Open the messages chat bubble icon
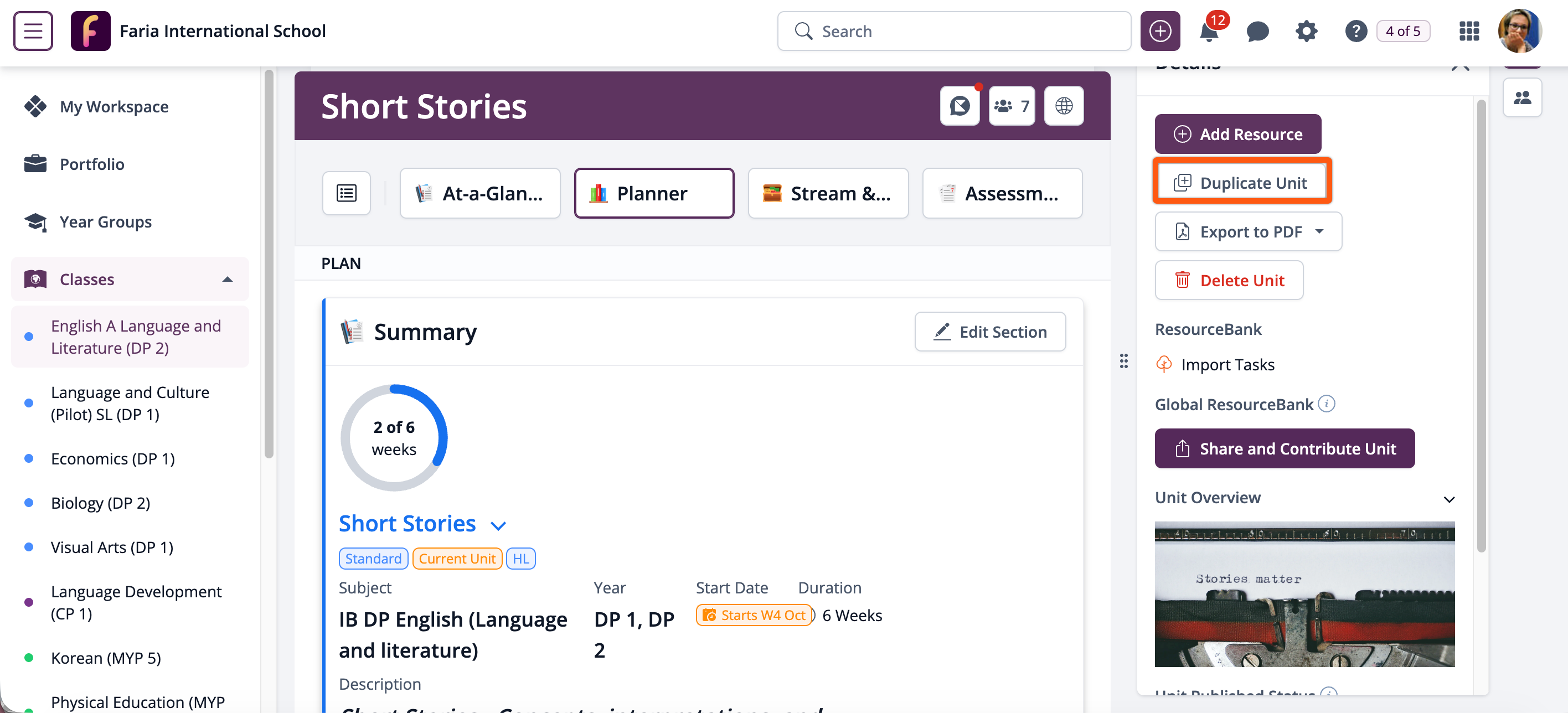This screenshot has width=1568, height=713. (1257, 31)
